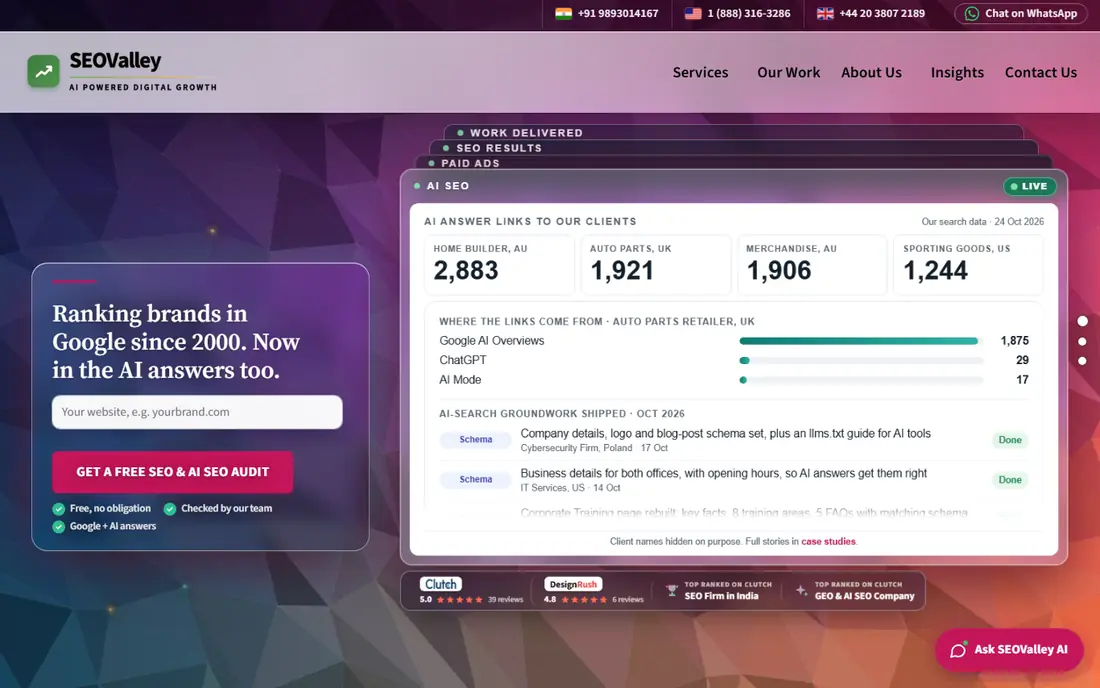Go to the Contact Us page
Screen dimensions: 1100x688
click(x=1040, y=72)
